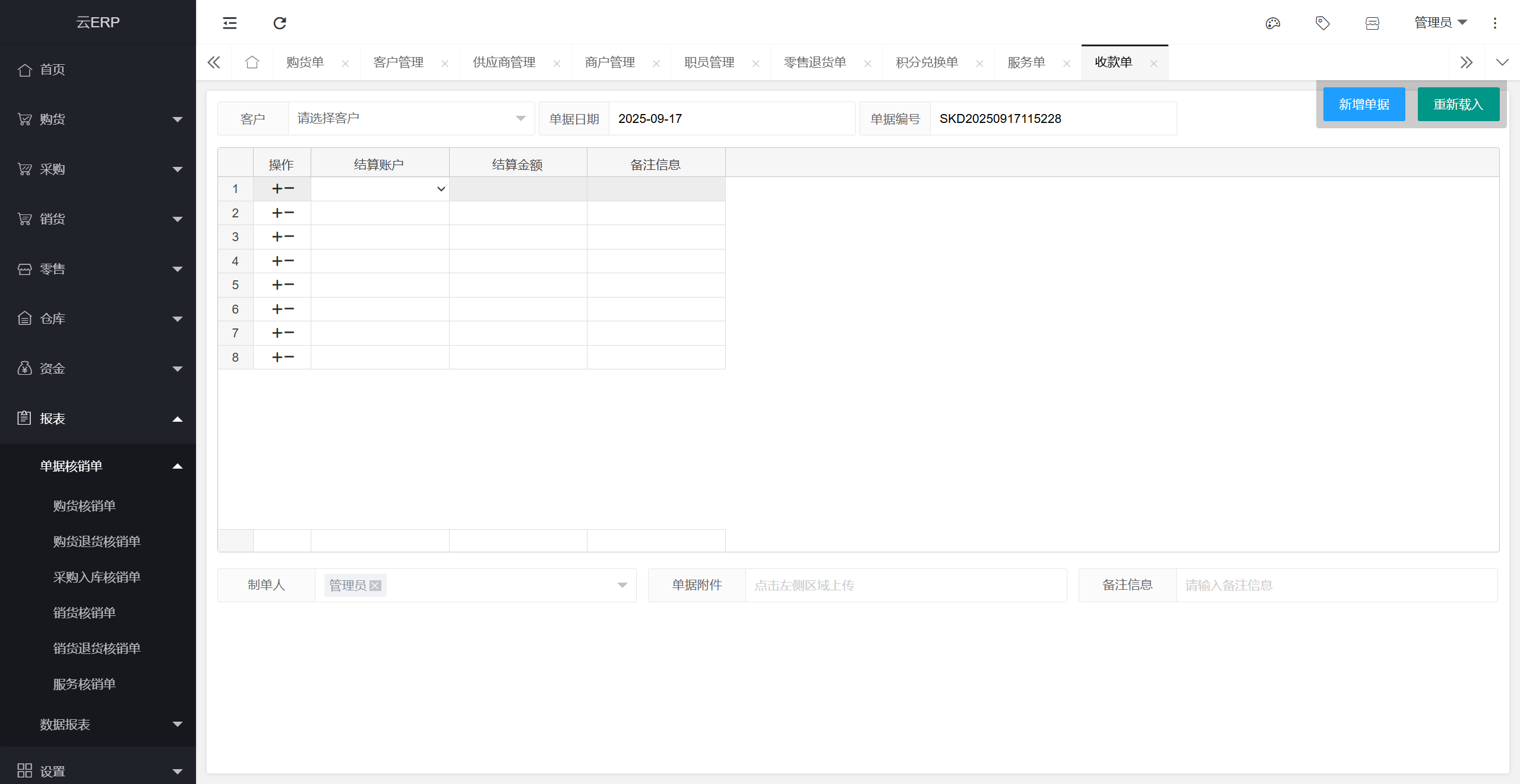Open the three-dot menu in the top-right corner

[x=1494, y=23]
